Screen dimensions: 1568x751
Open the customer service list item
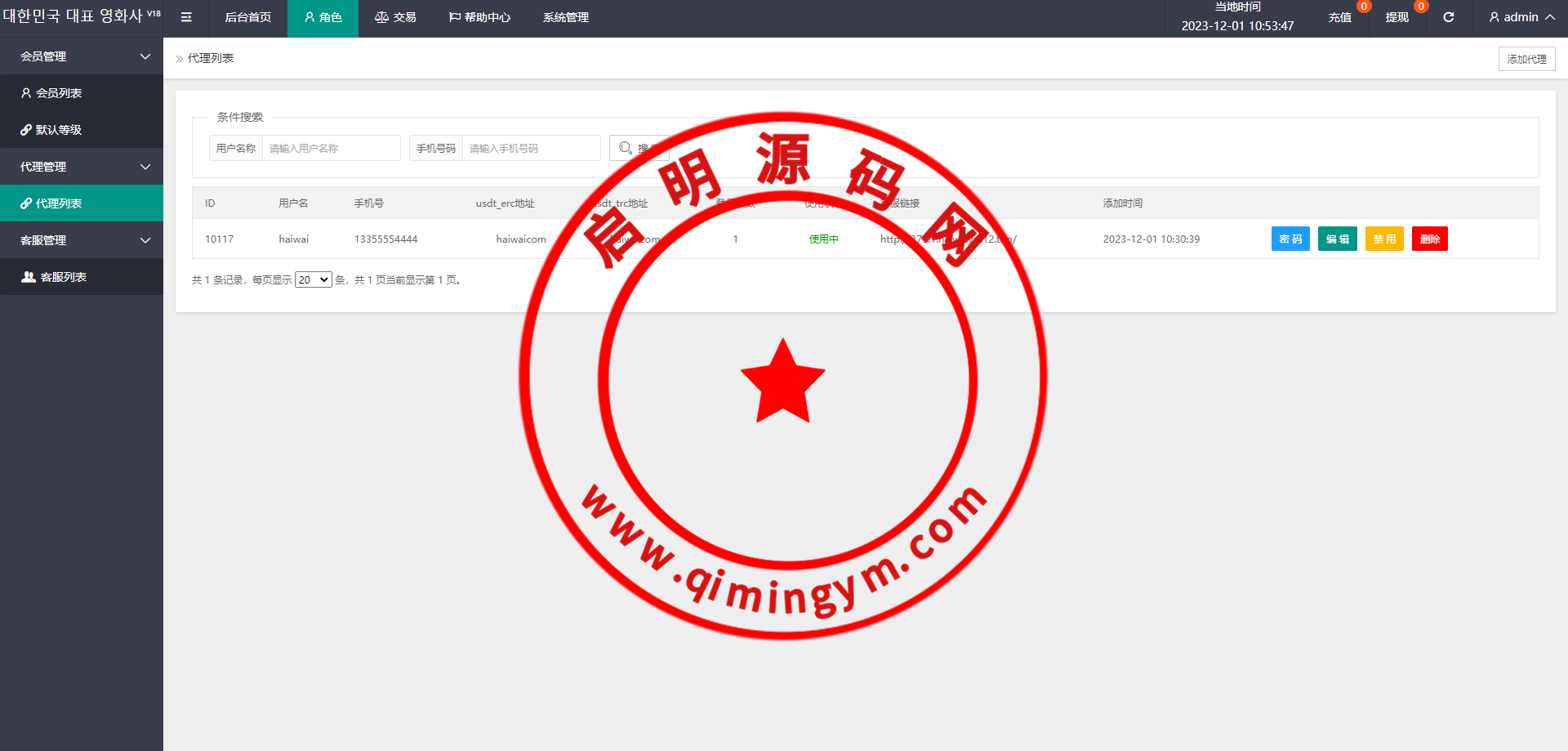pyautogui.click(x=64, y=277)
